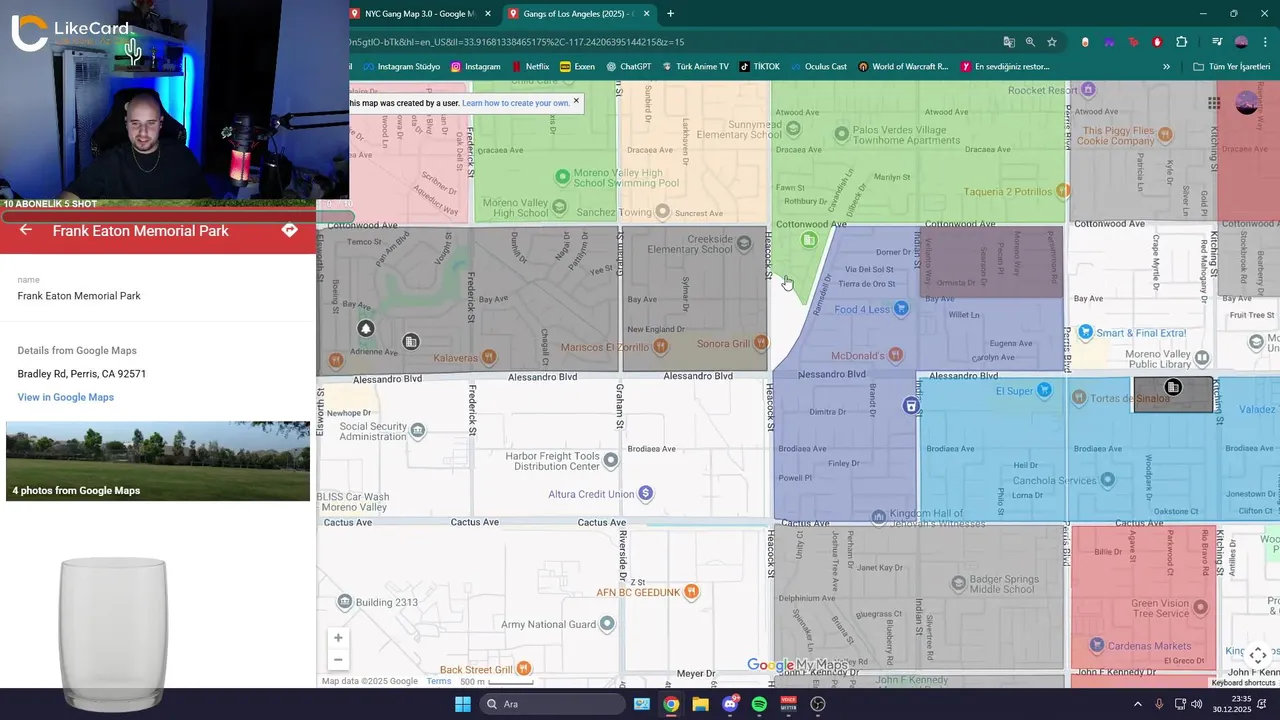Click View in Google Maps link

coord(65,397)
